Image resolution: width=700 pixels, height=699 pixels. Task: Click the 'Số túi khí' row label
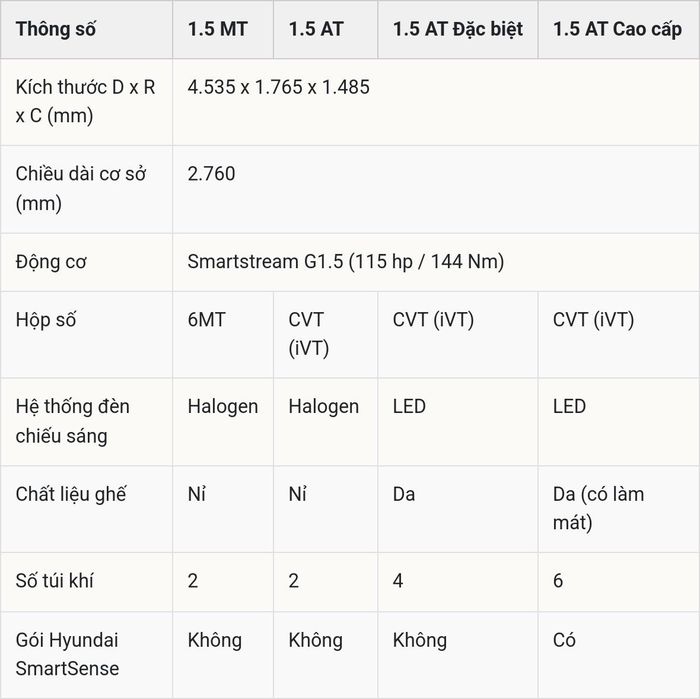pos(54,581)
